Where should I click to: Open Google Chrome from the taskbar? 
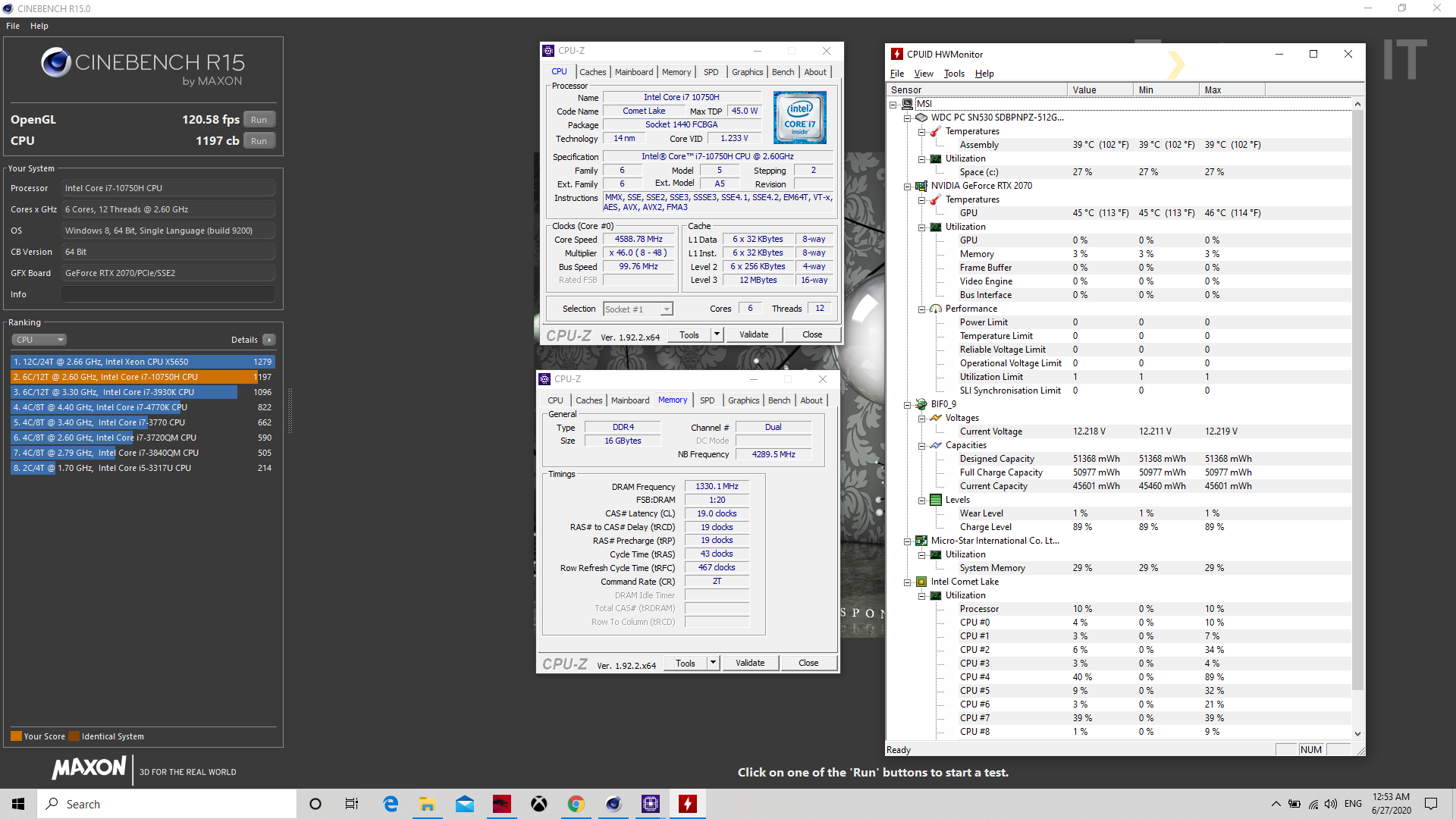tap(576, 804)
